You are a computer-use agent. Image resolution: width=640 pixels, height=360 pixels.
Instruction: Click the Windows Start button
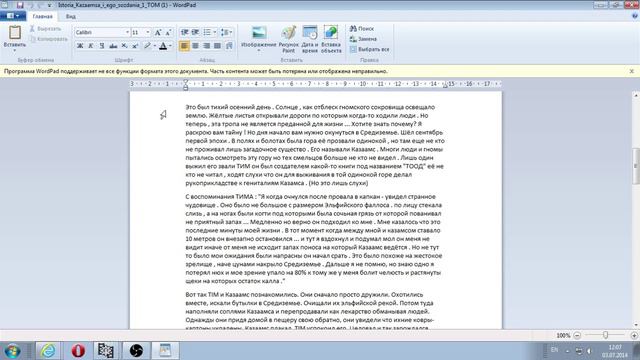point(13,351)
